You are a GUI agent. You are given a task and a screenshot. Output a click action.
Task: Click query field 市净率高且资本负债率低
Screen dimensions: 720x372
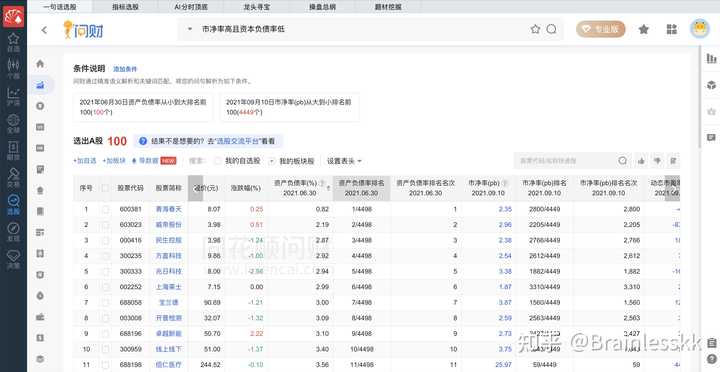click(x=243, y=29)
